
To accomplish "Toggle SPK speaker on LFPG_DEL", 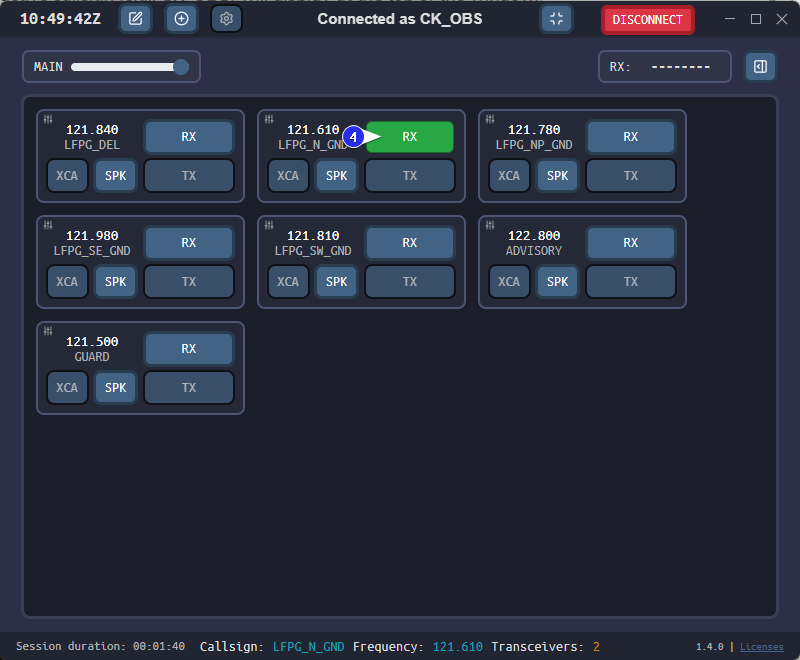I will (x=116, y=175).
